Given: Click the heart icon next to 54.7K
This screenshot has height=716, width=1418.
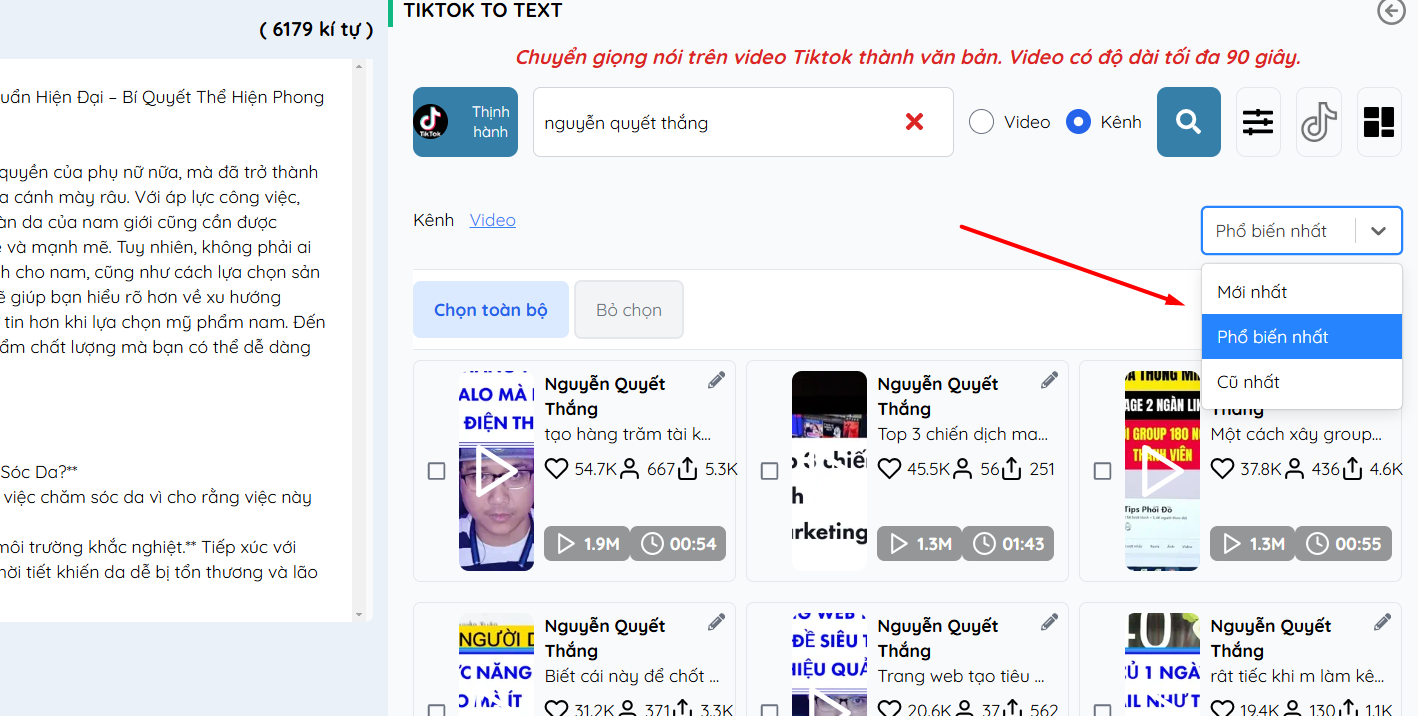Looking at the screenshot, I should [556, 468].
